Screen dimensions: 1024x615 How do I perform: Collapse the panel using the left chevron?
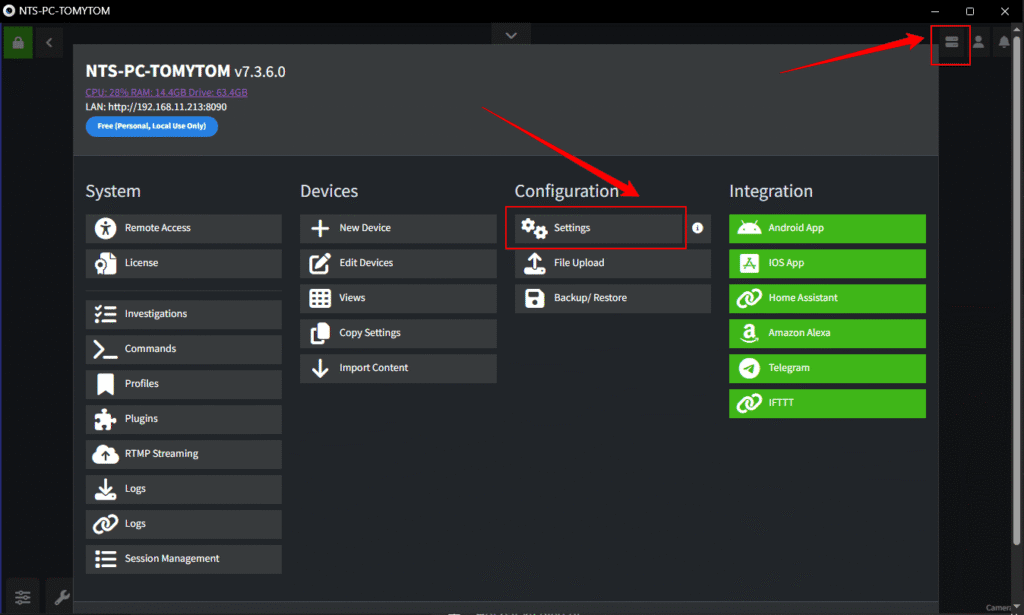48,42
